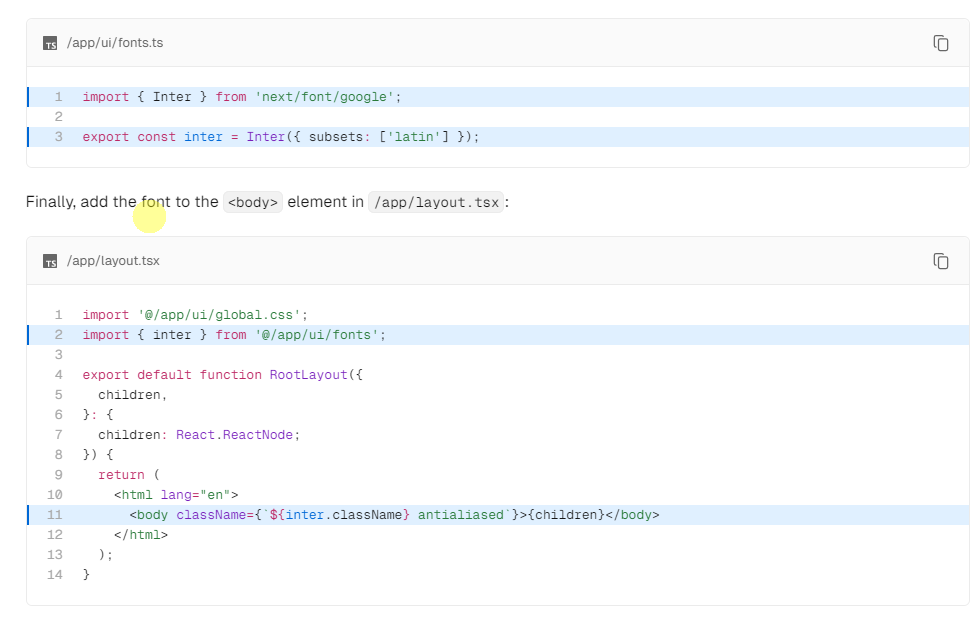Click the '@/app/ui/global.css' import line

pyautogui.click(x=195, y=315)
